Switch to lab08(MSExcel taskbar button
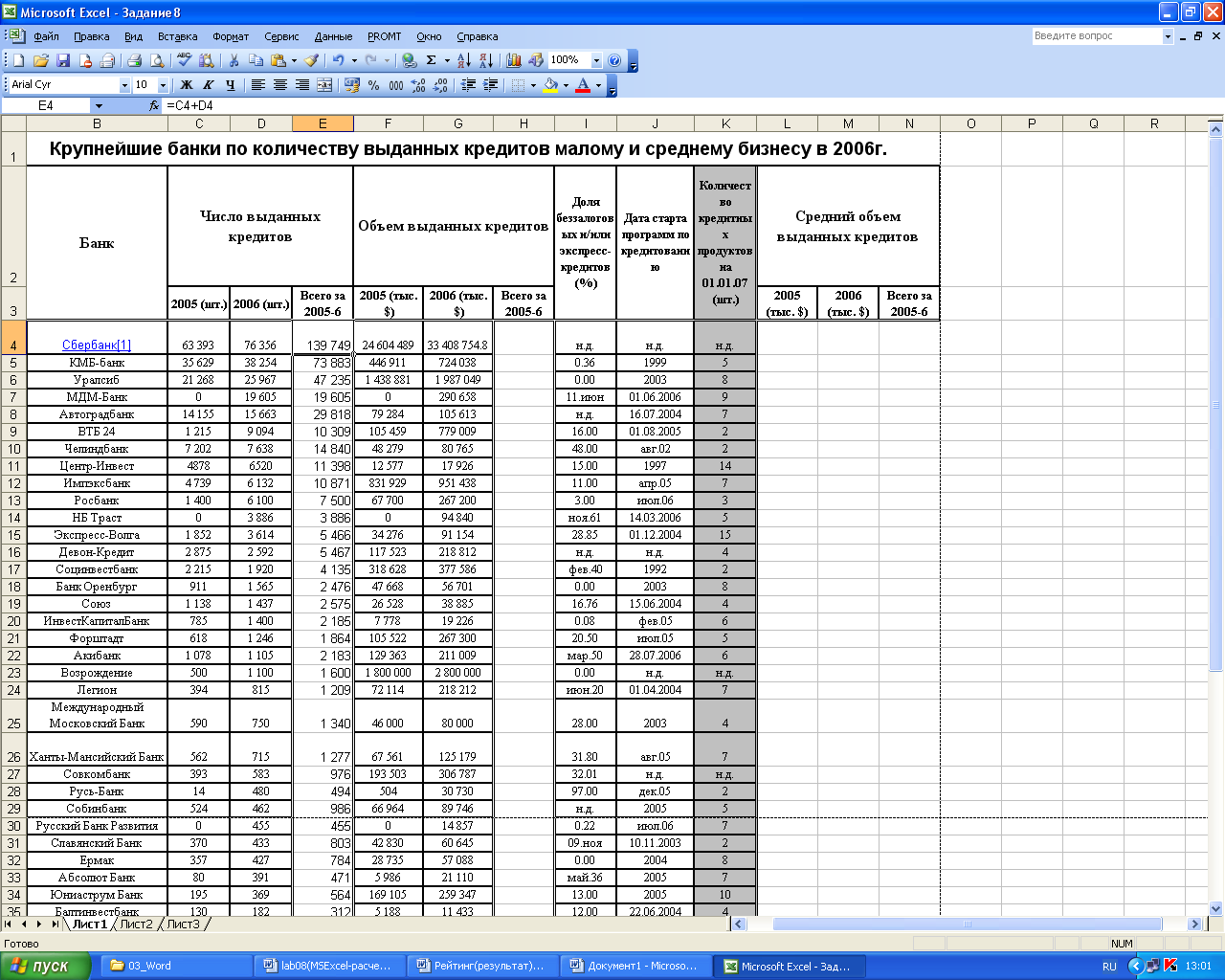 (x=331, y=966)
